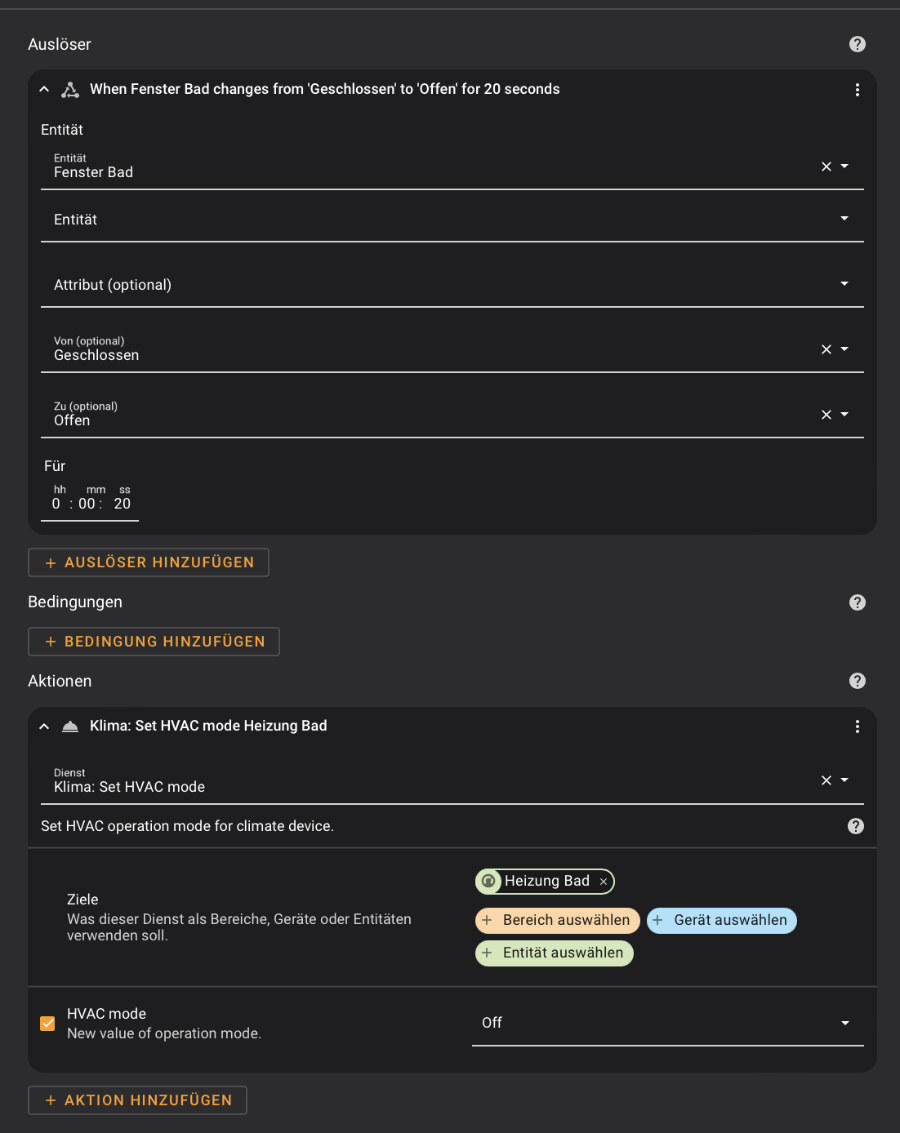The width and height of the screenshot is (900, 1133).
Task: Click the Bedingung hinzufügen button
Action: pos(153,642)
